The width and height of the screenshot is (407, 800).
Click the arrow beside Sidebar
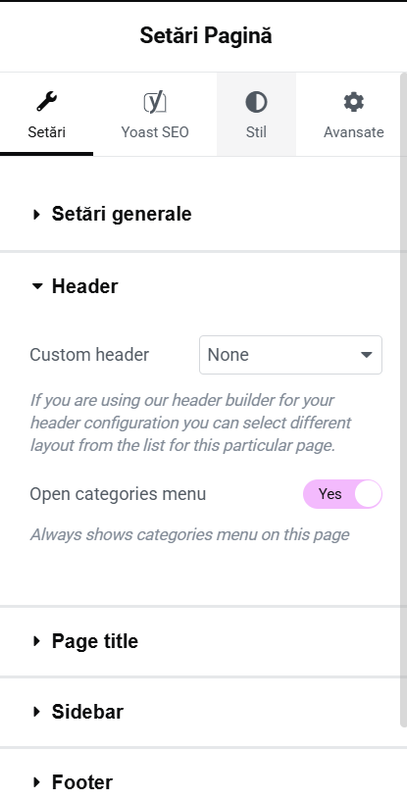(36, 712)
